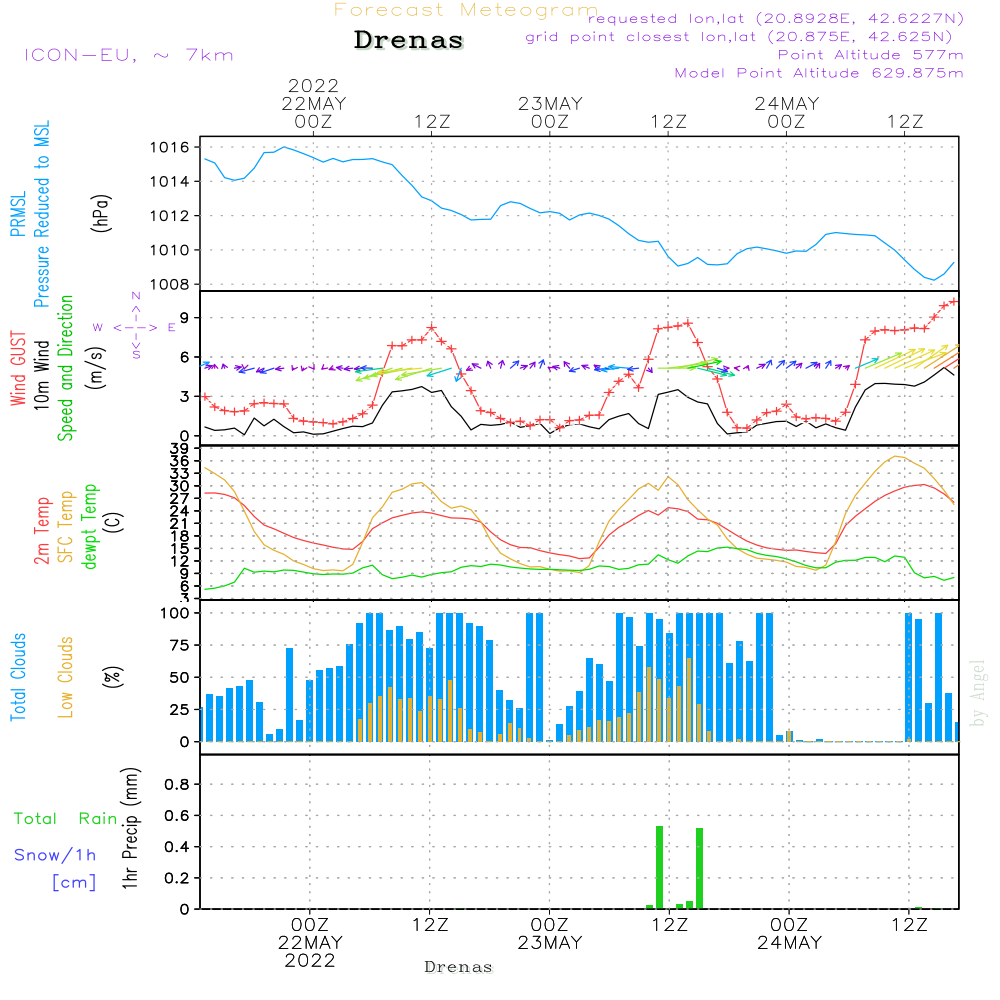Click the '0.4' value on precipitation axis
Screen dimensions: 1000x1000
tap(177, 847)
